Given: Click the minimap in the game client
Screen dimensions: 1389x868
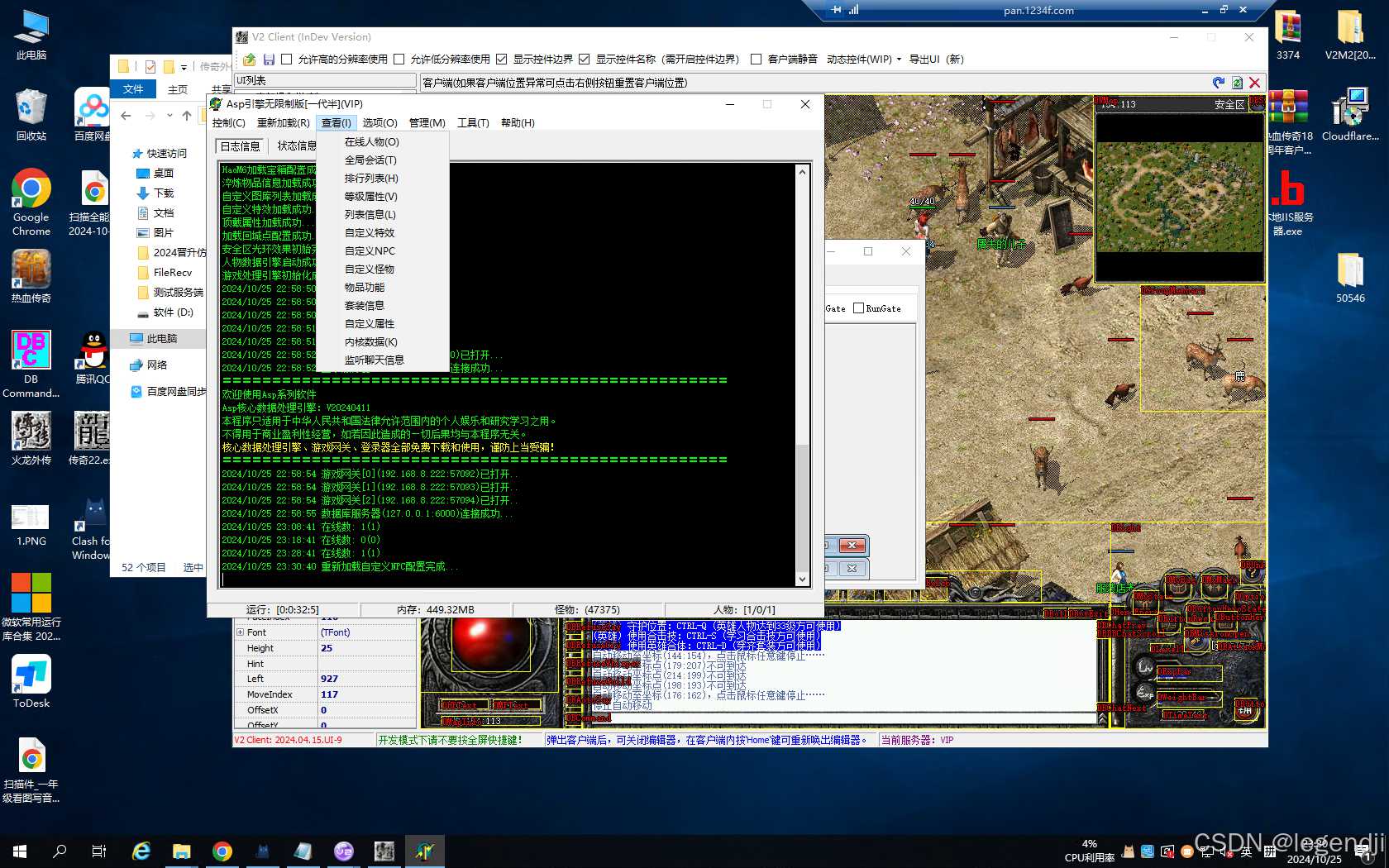Looking at the screenshot, I should pyautogui.click(x=1180, y=197).
